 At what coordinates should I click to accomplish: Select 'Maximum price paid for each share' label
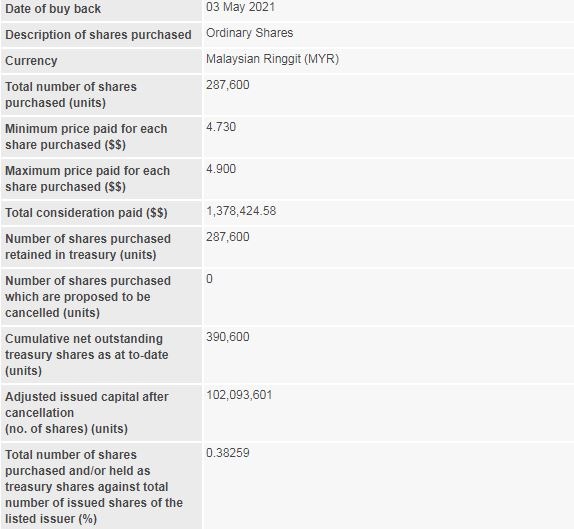tap(87, 179)
